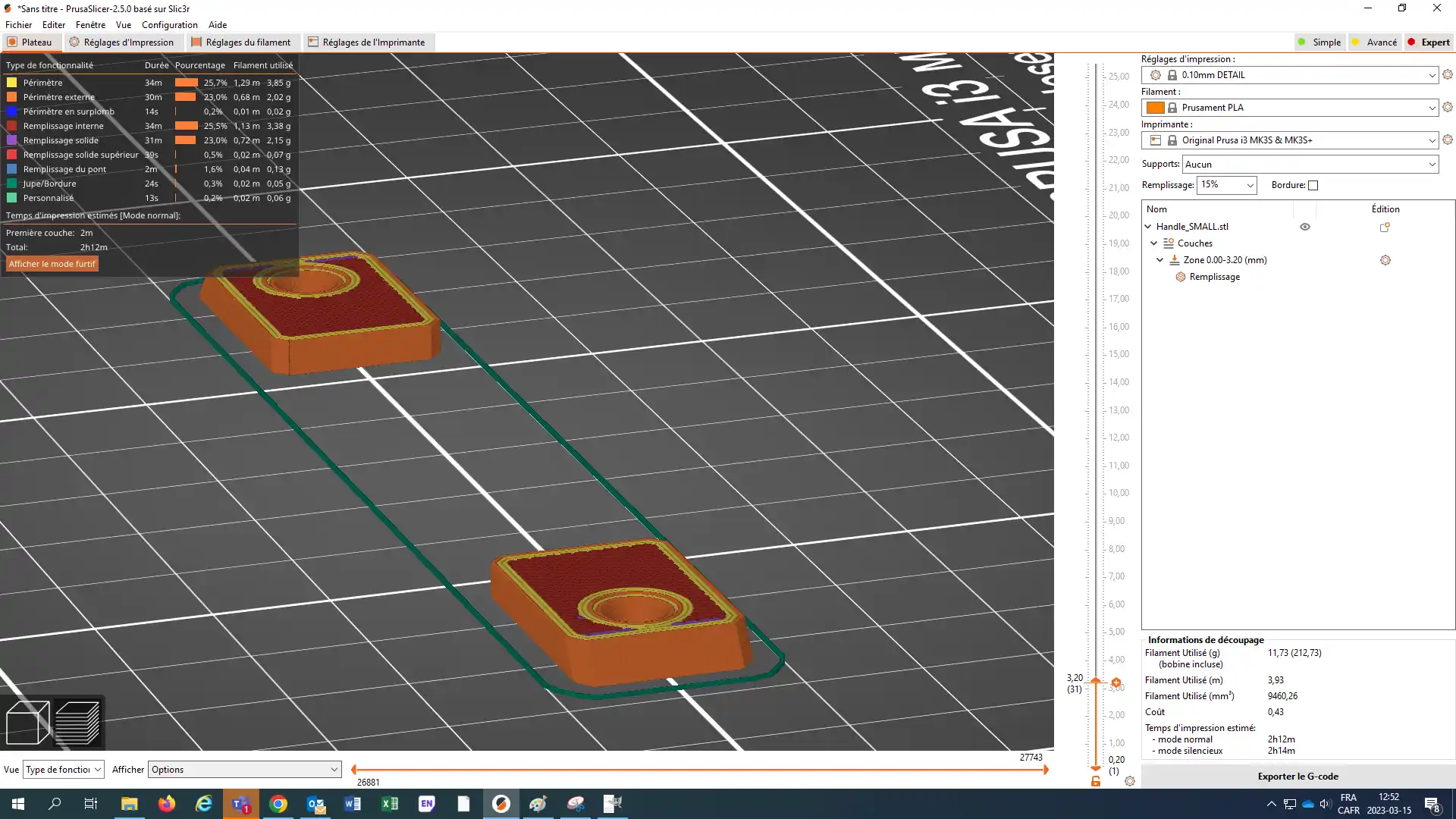Click the settings gear for Zone 0.00-3.20

point(1385,260)
